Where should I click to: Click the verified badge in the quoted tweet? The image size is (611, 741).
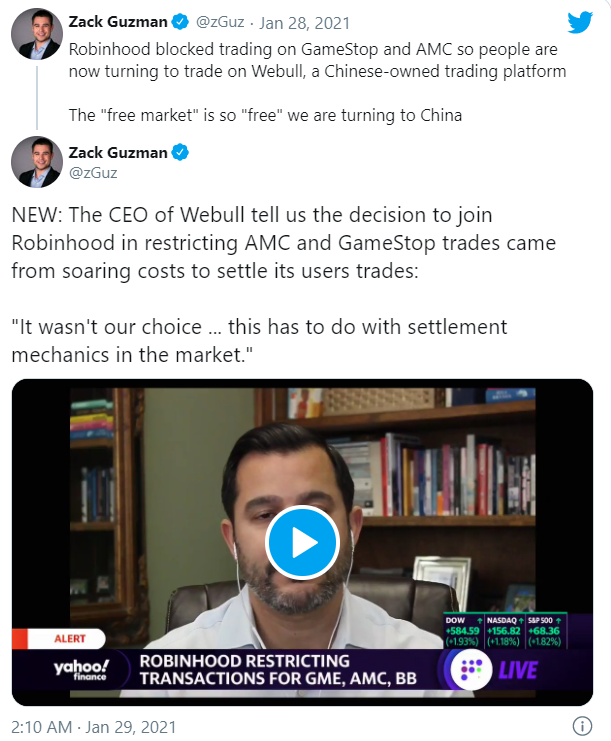180,22
